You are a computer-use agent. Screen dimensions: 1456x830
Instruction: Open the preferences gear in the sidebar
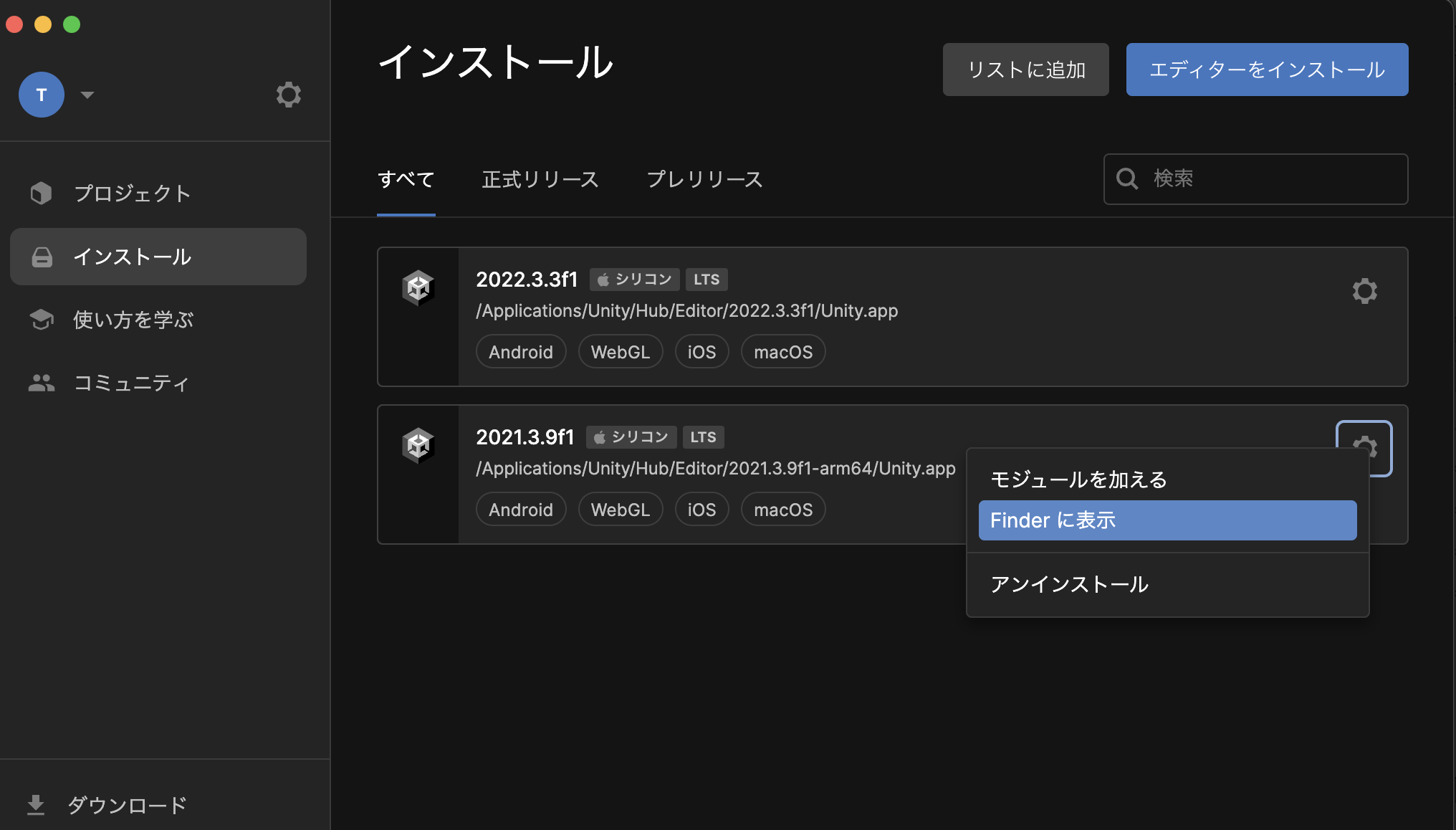pyautogui.click(x=288, y=95)
